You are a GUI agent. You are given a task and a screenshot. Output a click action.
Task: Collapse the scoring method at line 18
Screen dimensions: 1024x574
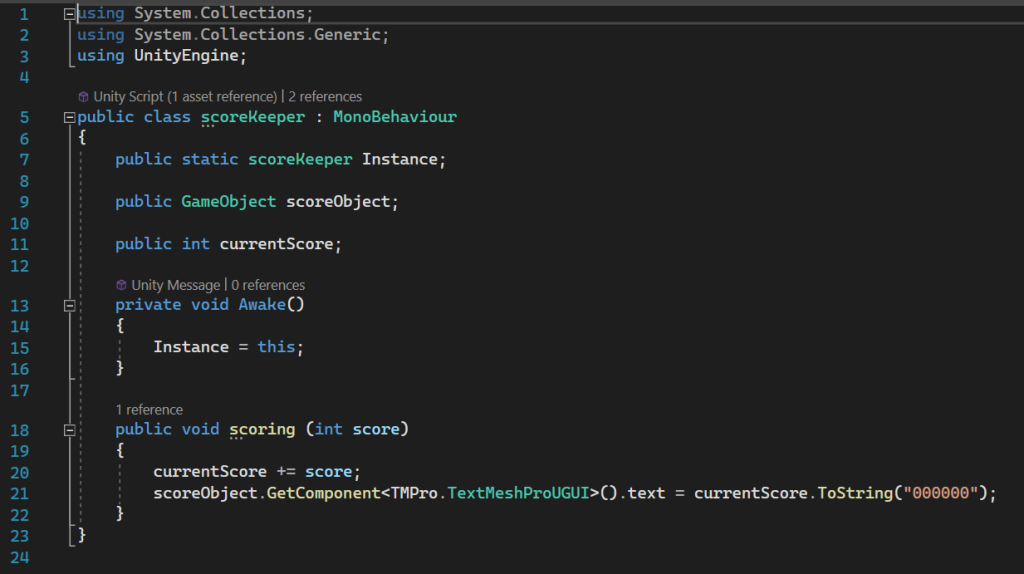(69, 430)
